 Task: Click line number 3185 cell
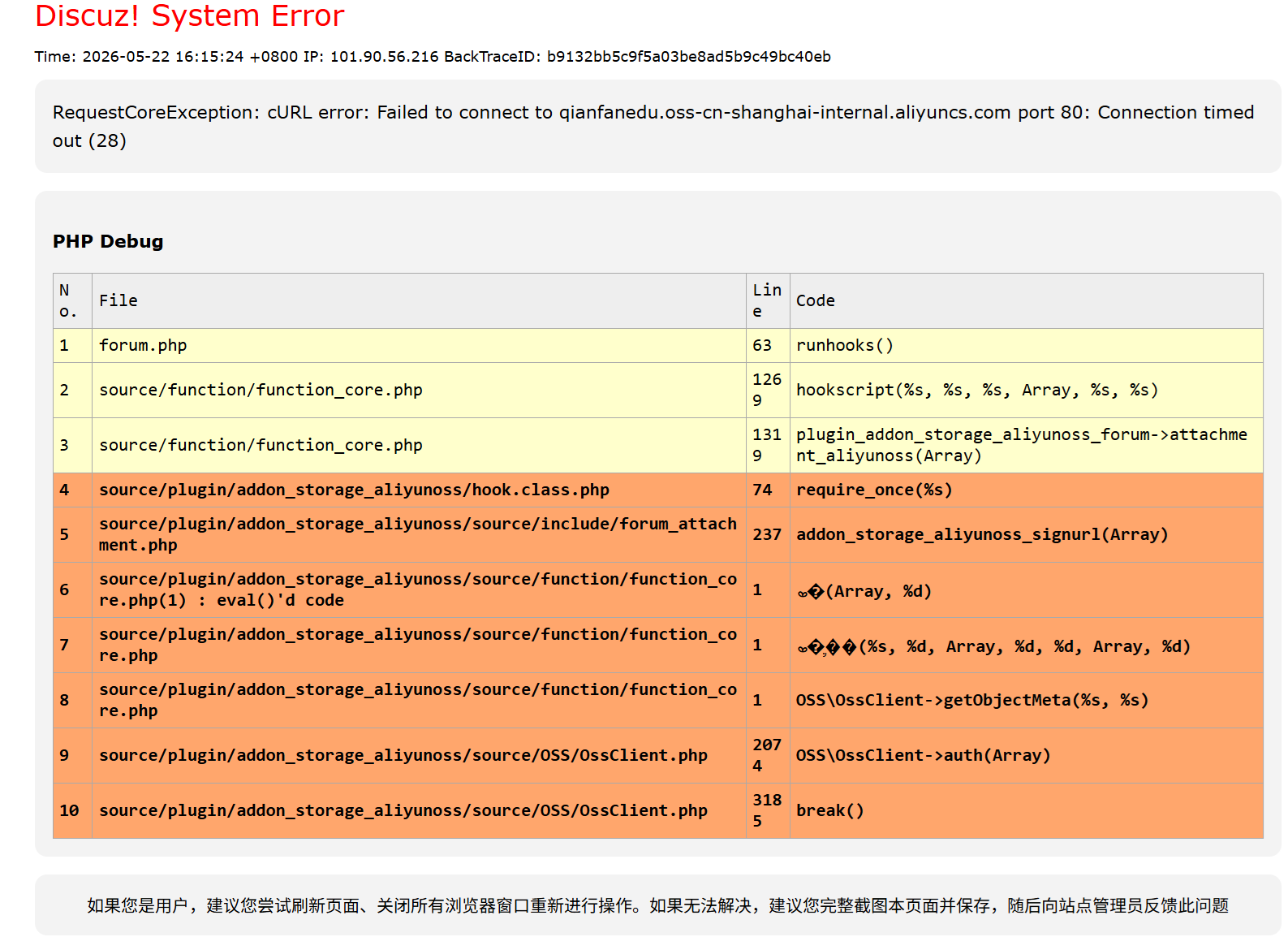click(x=768, y=811)
